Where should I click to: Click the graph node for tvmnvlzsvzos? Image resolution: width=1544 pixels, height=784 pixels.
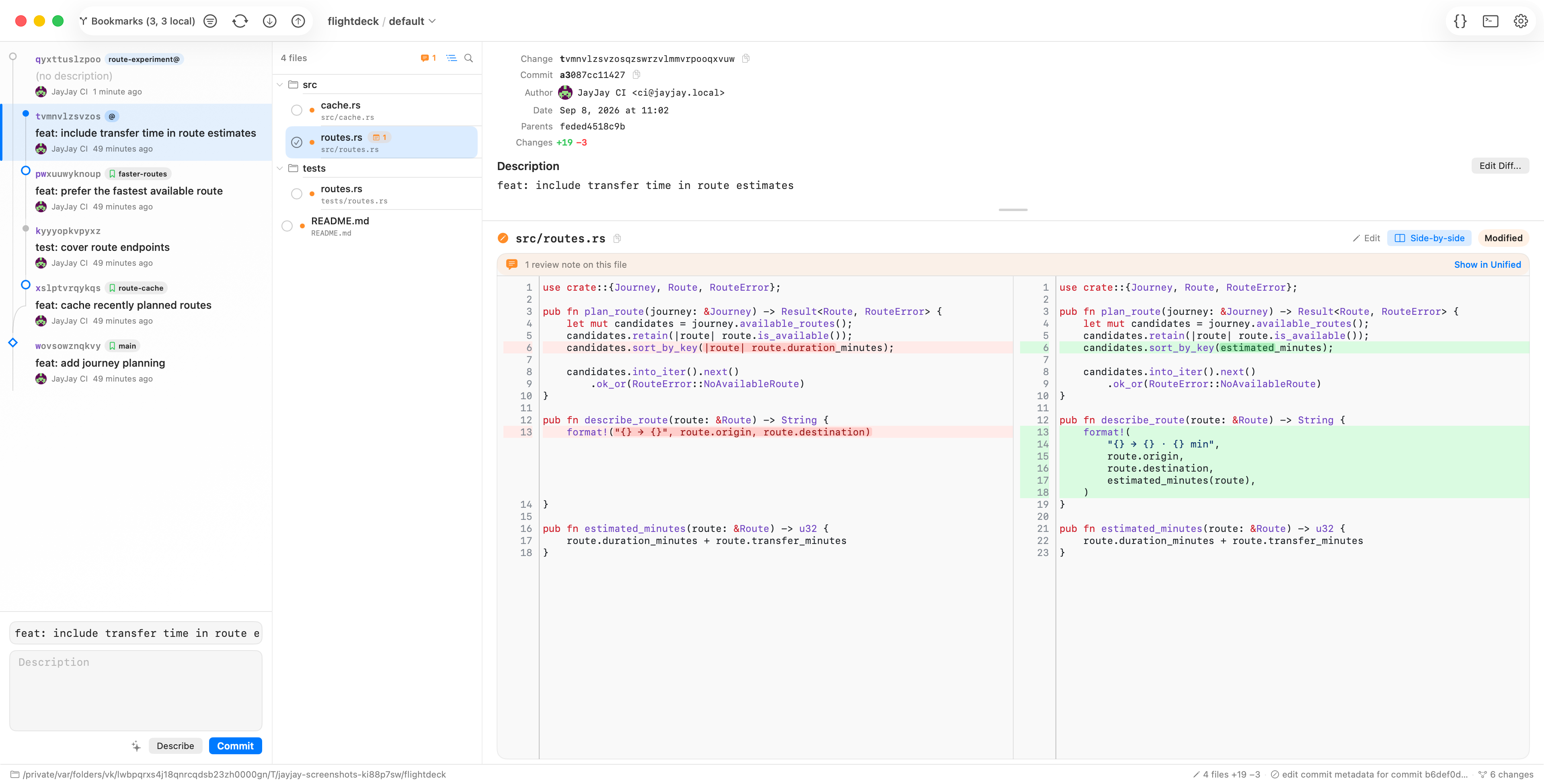tap(26, 113)
